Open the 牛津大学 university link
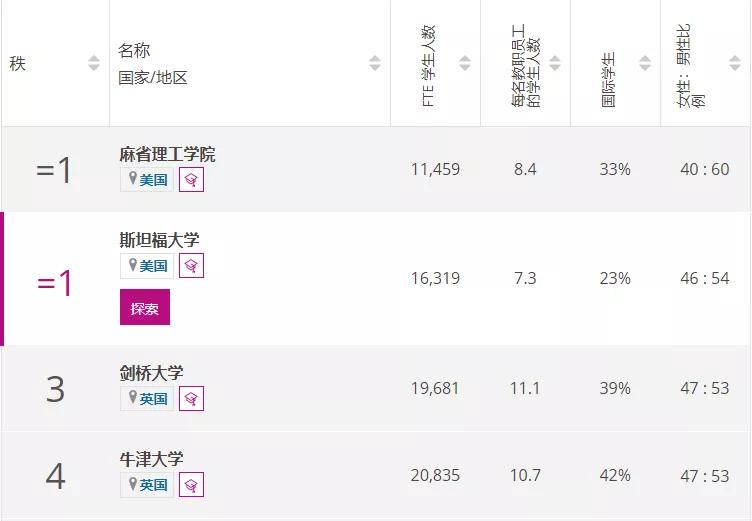The image size is (752, 521). pyautogui.click(x=151, y=460)
